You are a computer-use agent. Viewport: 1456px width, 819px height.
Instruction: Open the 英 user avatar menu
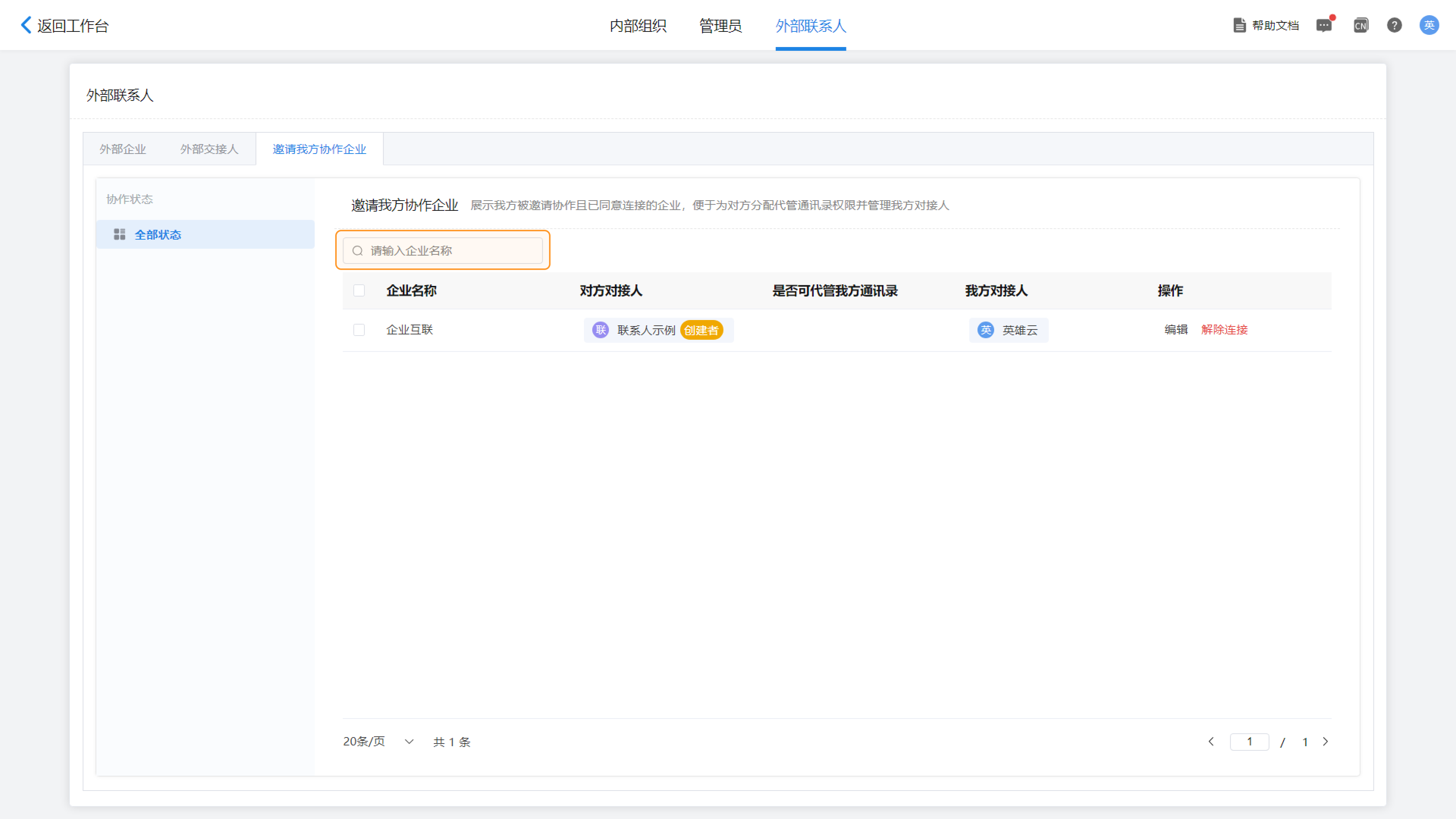(1429, 25)
